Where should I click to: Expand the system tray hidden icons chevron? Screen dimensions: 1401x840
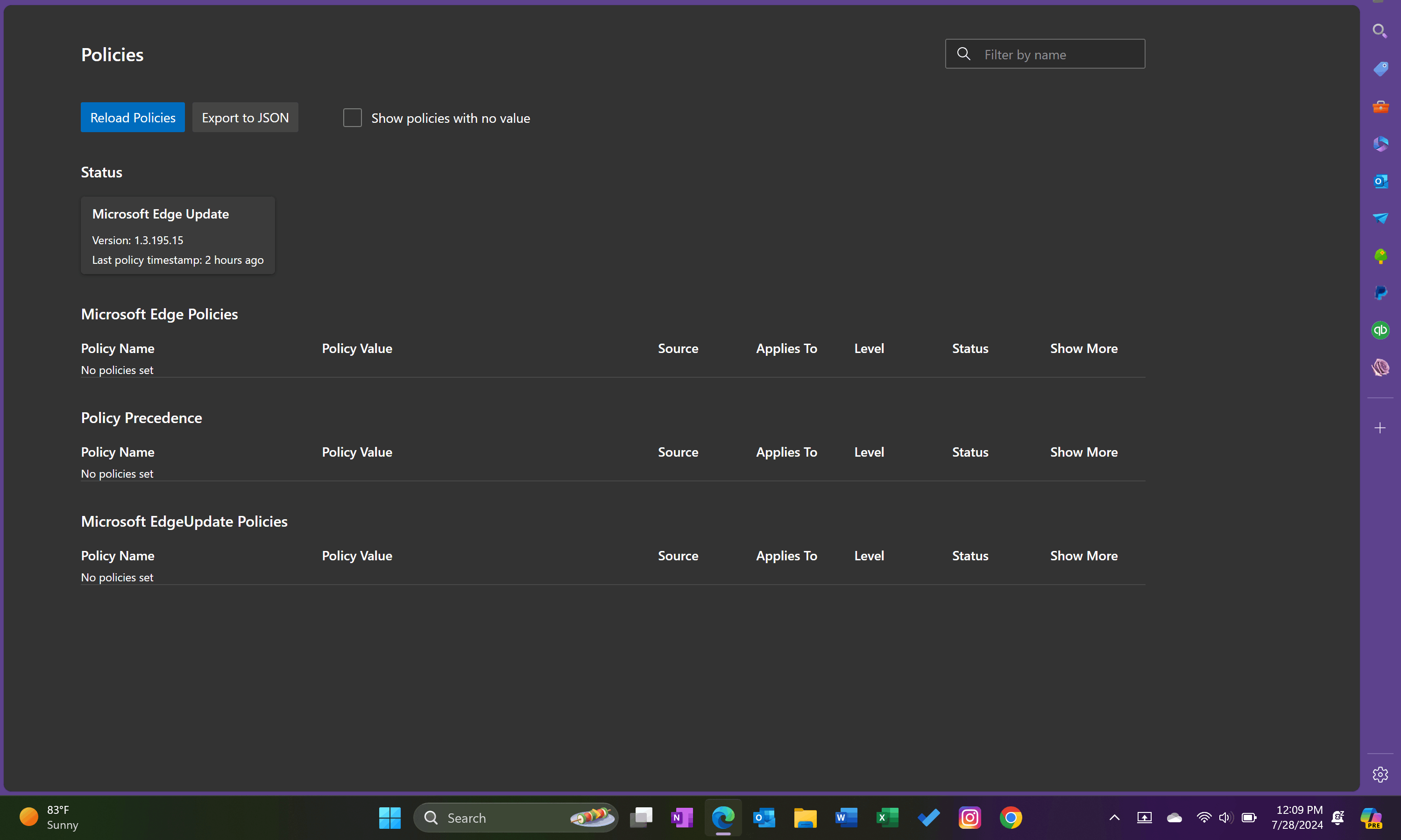point(1114,818)
